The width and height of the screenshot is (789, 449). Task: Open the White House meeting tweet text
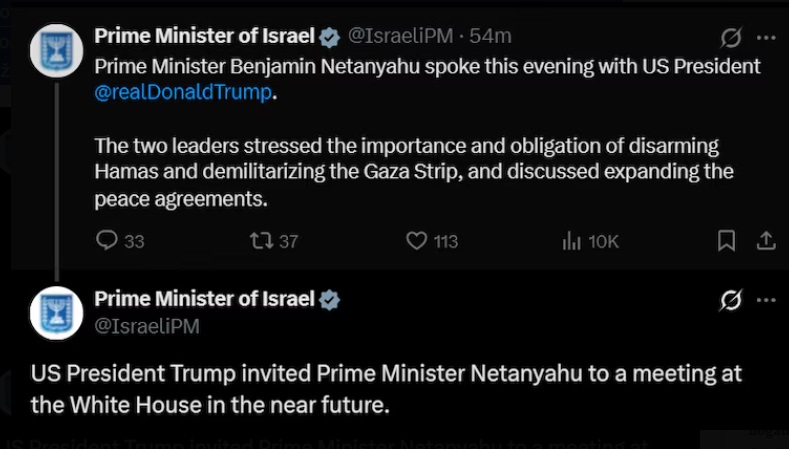[x=386, y=389]
